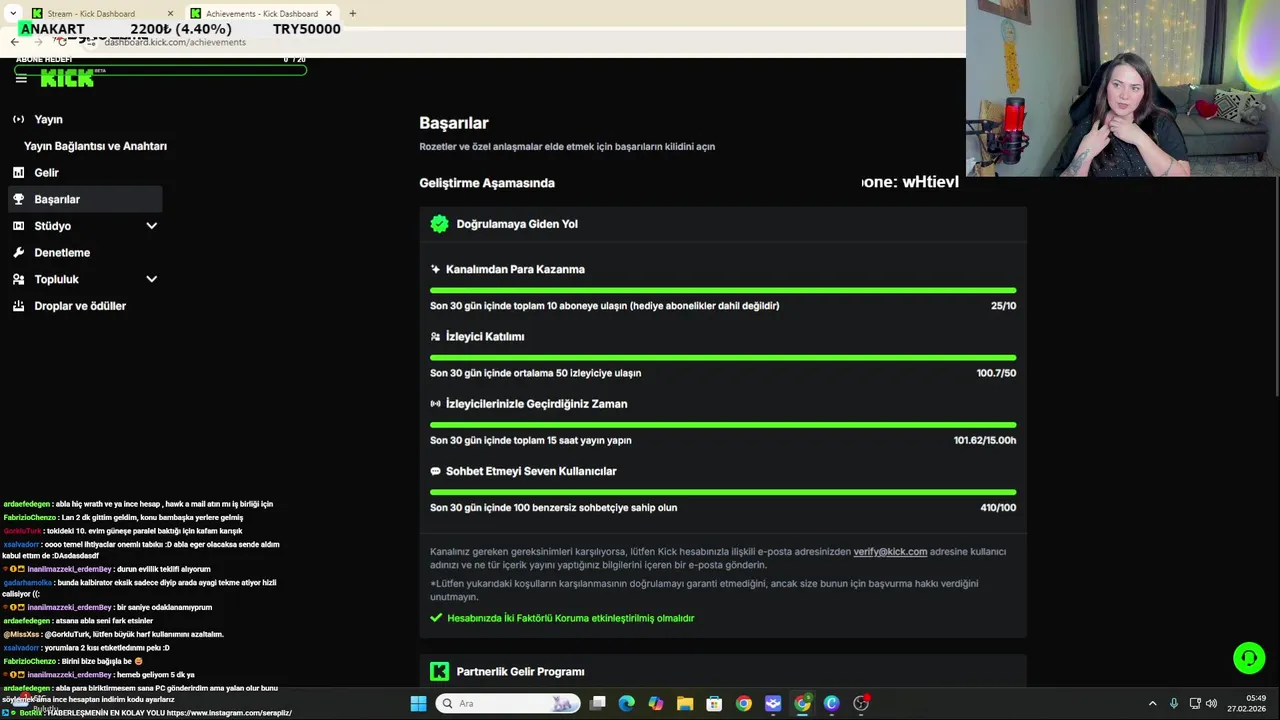Click the Stüdyo camera icon
Screen dimensions: 1280x720
point(18,226)
